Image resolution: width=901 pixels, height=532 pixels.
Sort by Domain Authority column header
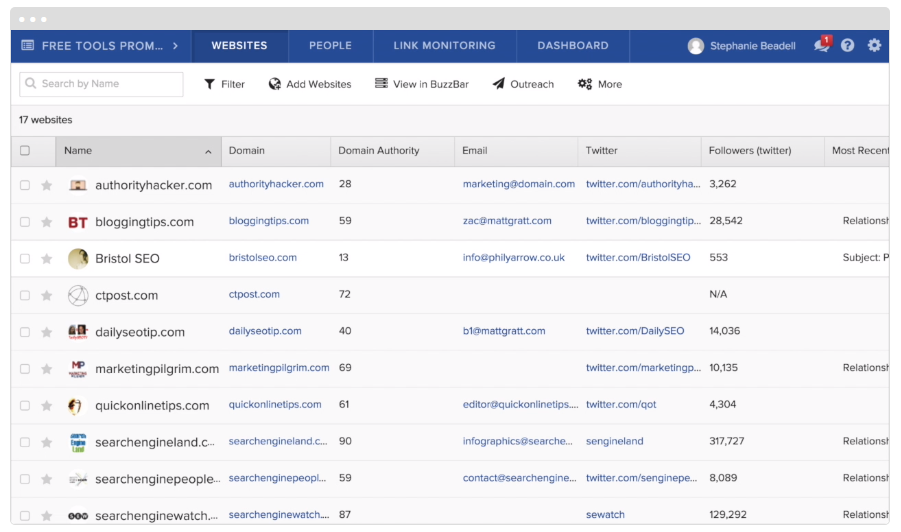point(392,151)
